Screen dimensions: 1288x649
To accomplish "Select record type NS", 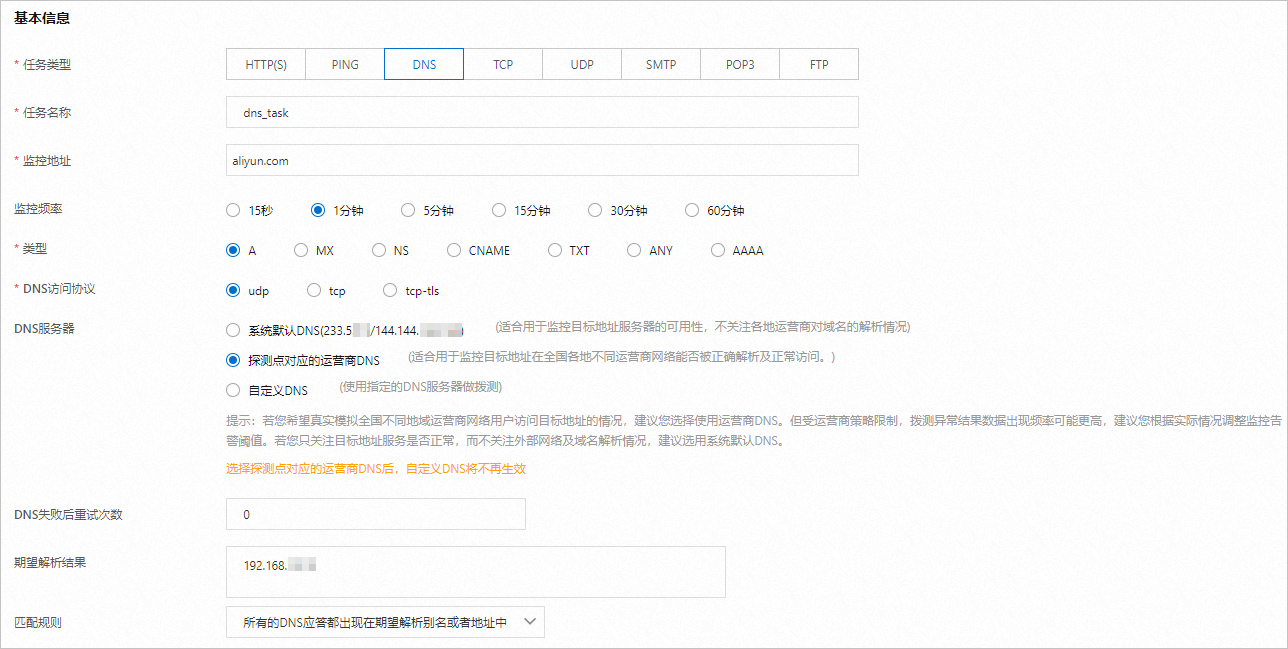I will click(379, 250).
